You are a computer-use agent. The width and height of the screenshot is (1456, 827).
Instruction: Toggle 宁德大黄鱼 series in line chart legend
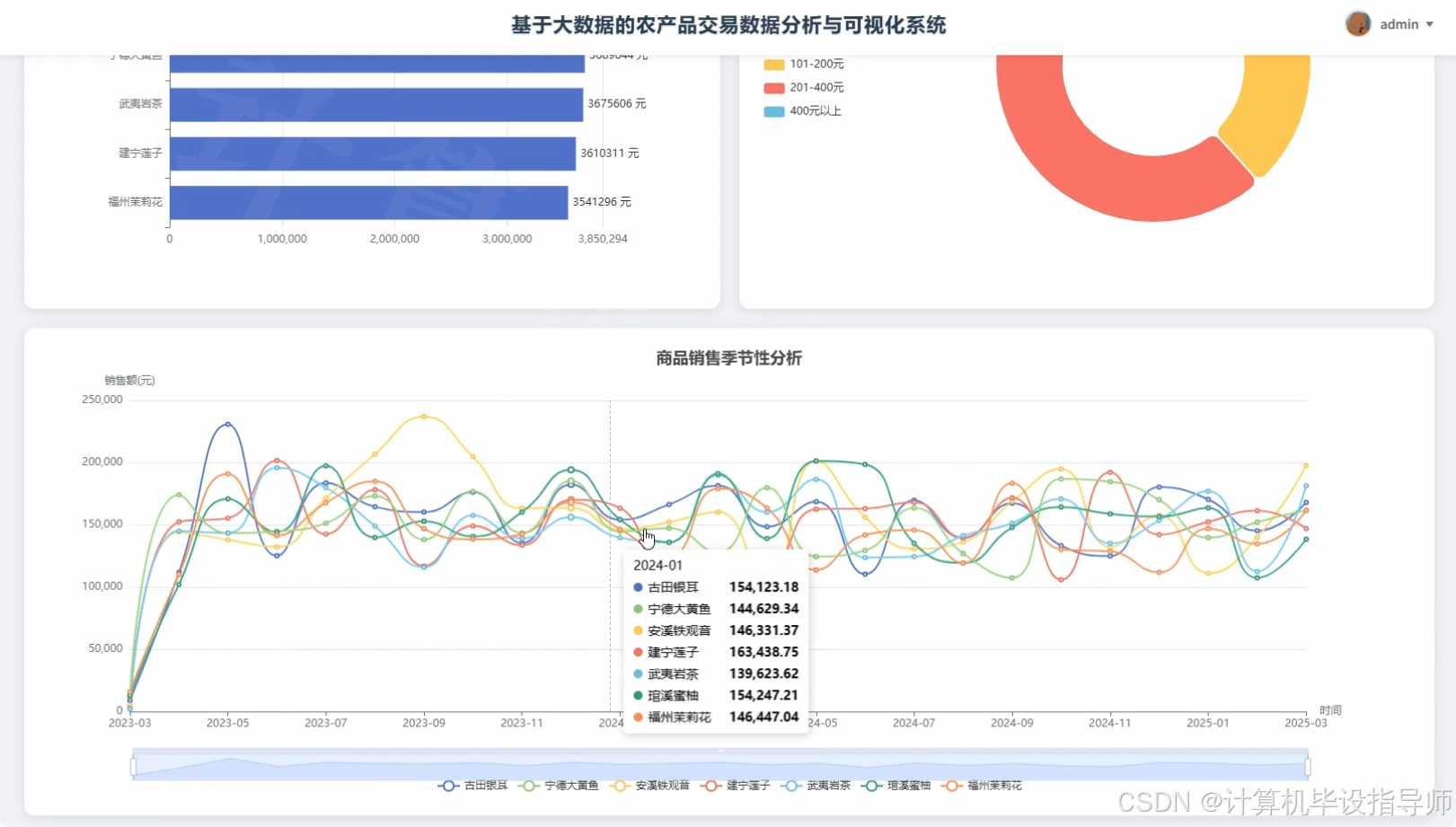point(559,786)
